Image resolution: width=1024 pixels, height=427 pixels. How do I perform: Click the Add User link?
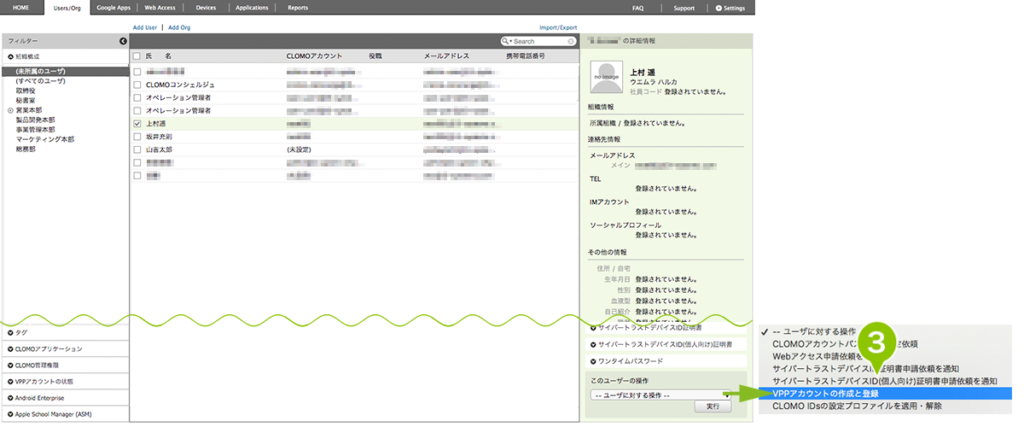click(x=145, y=28)
